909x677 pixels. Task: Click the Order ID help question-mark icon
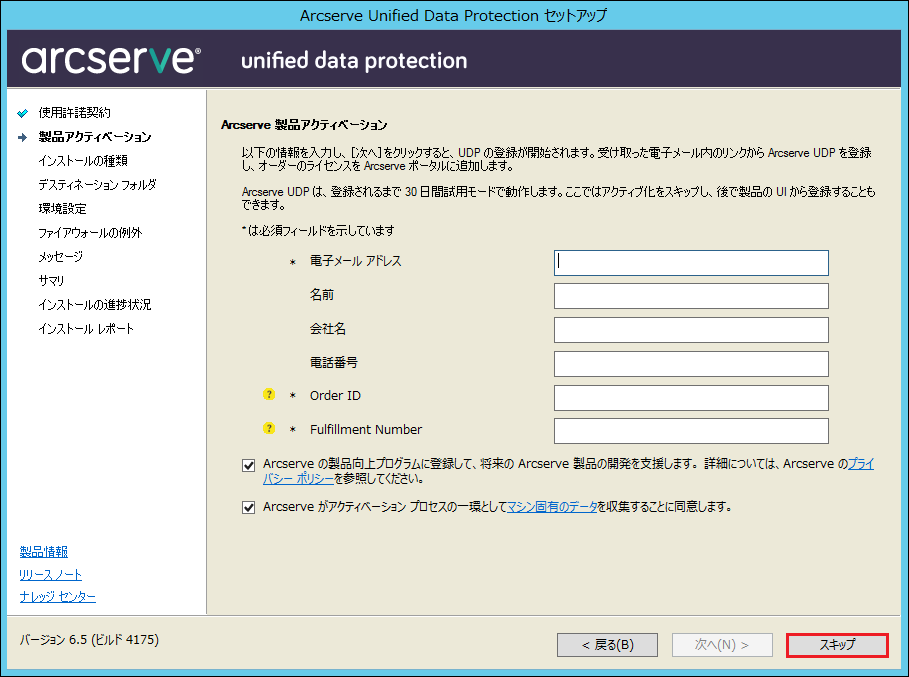269,395
